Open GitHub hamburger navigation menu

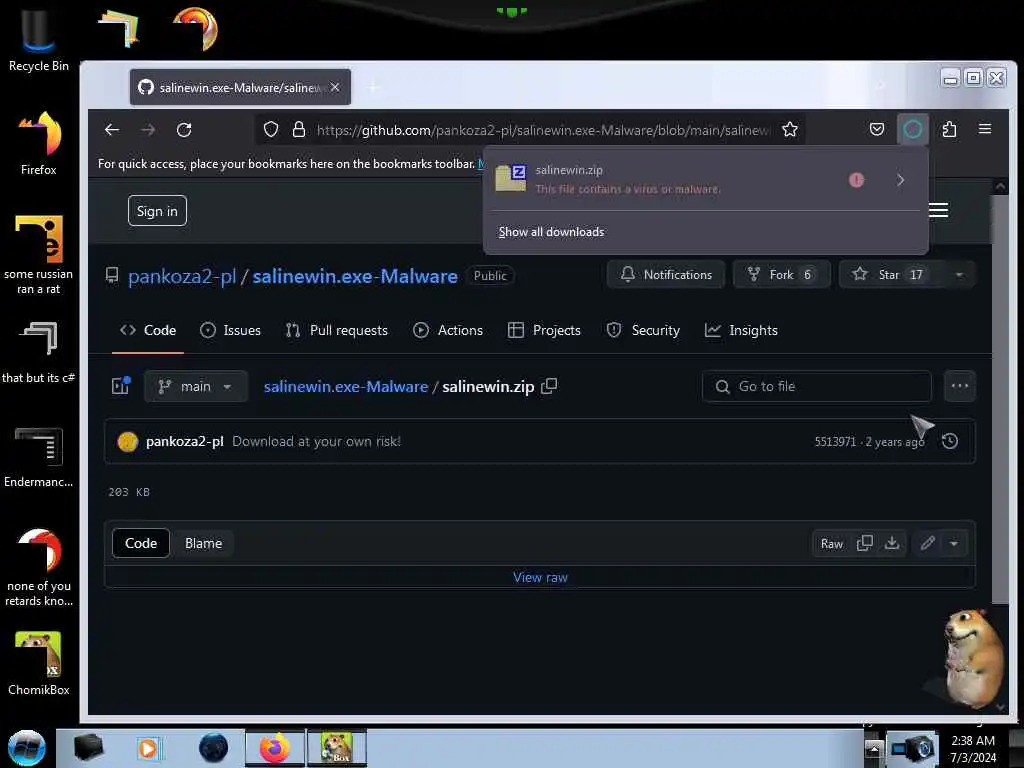coord(938,210)
